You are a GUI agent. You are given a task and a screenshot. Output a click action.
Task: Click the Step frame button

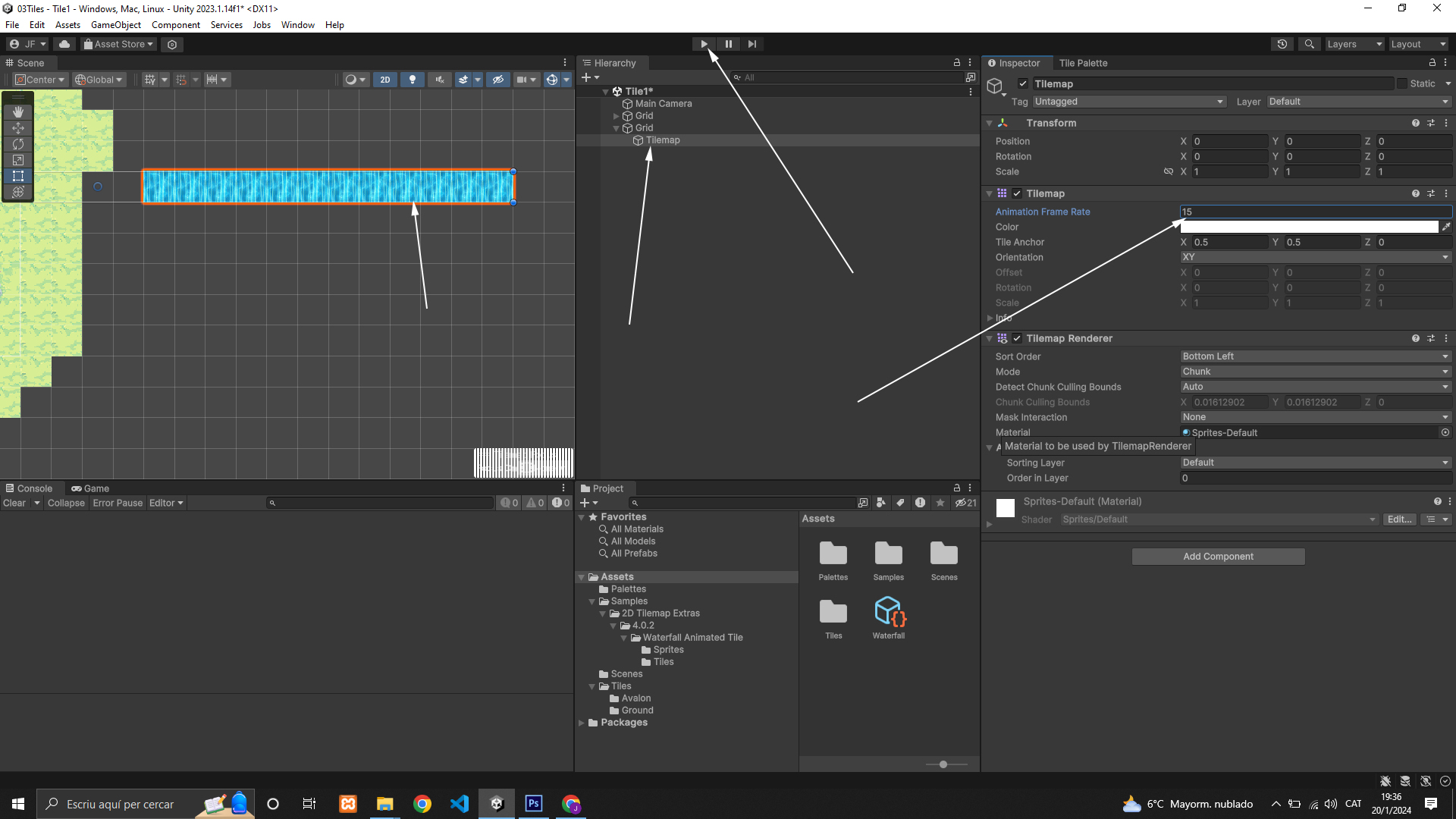tap(752, 44)
